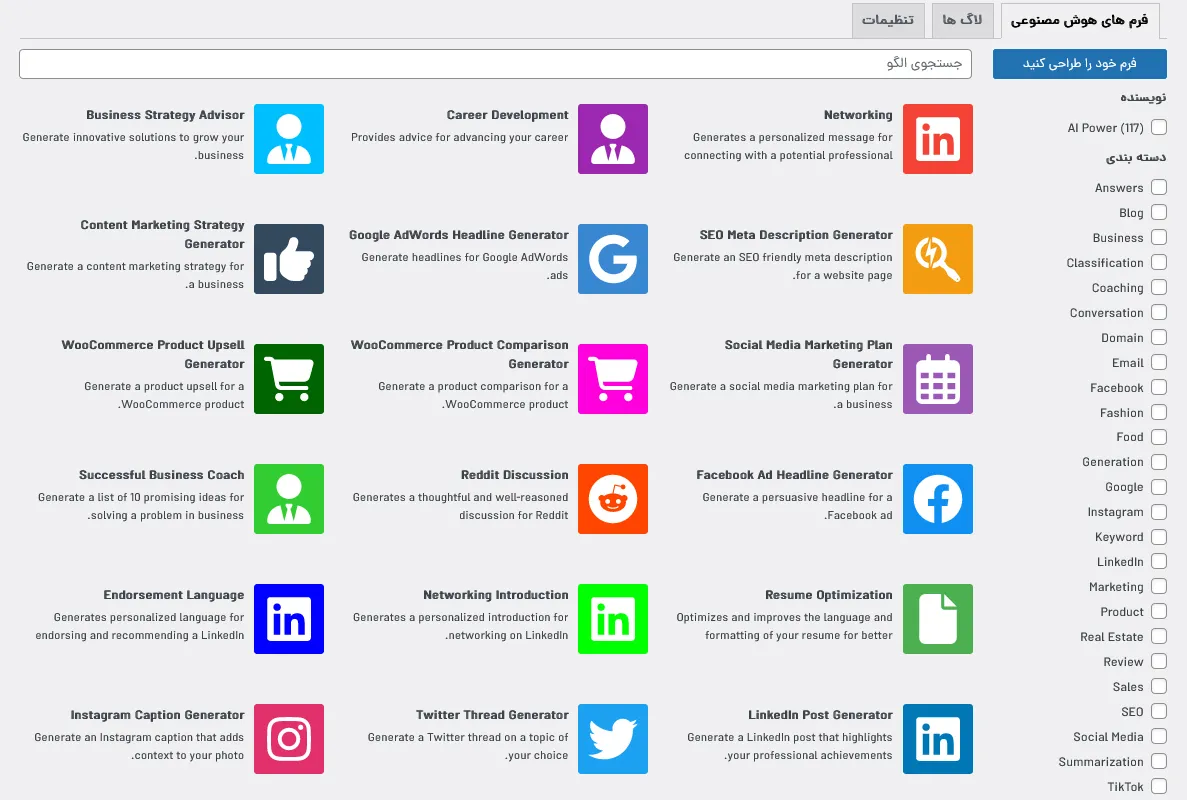Viewport: 1187px width, 800px height.
Task: Check the Generation category box
Action: tap(1158, 461)
